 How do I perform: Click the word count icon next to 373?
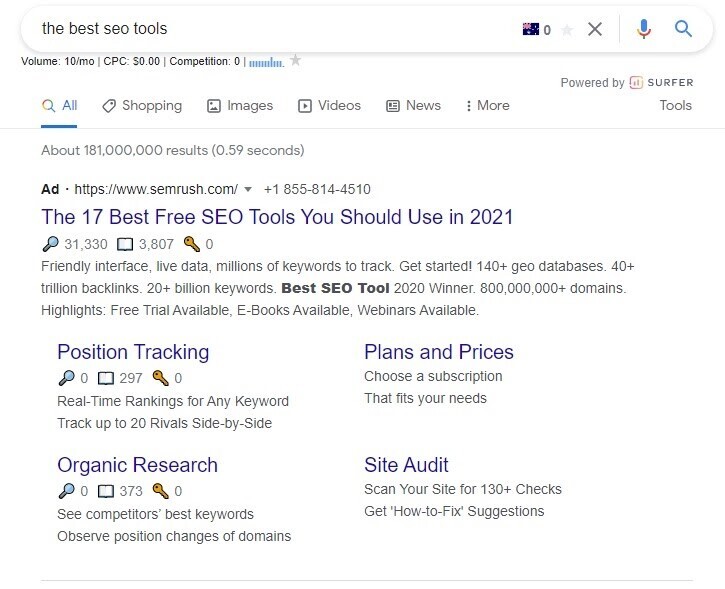click(x=106, y=491)
